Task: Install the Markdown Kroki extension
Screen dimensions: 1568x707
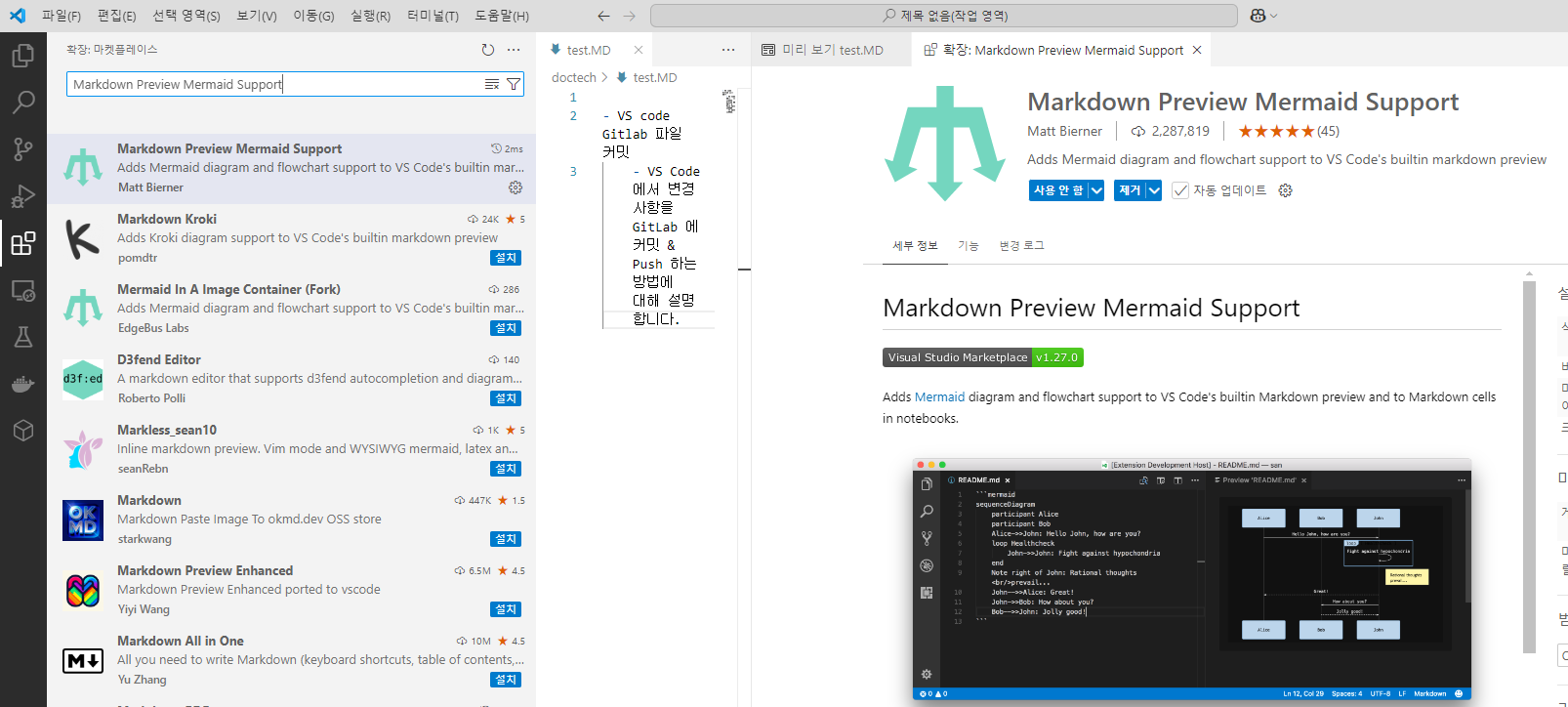Action: (506, 258)
